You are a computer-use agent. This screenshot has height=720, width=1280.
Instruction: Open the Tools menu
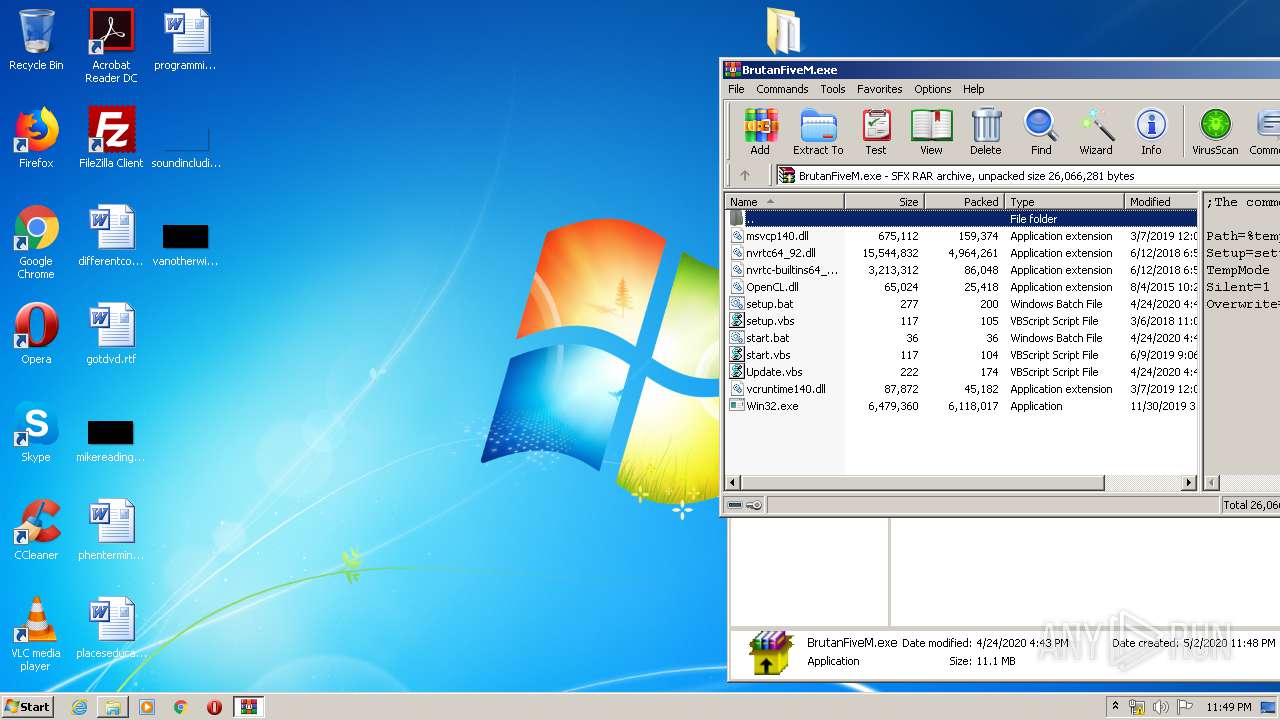833,89
